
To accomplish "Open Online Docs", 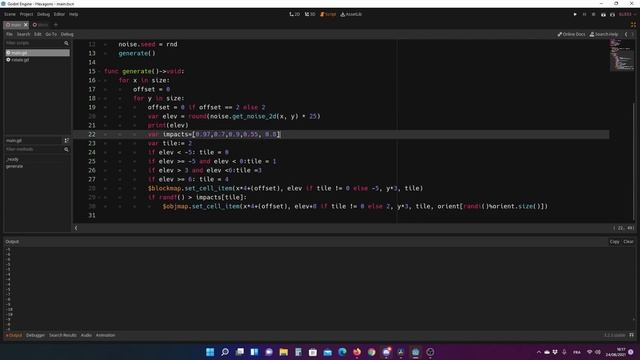I will pos(571,34).
